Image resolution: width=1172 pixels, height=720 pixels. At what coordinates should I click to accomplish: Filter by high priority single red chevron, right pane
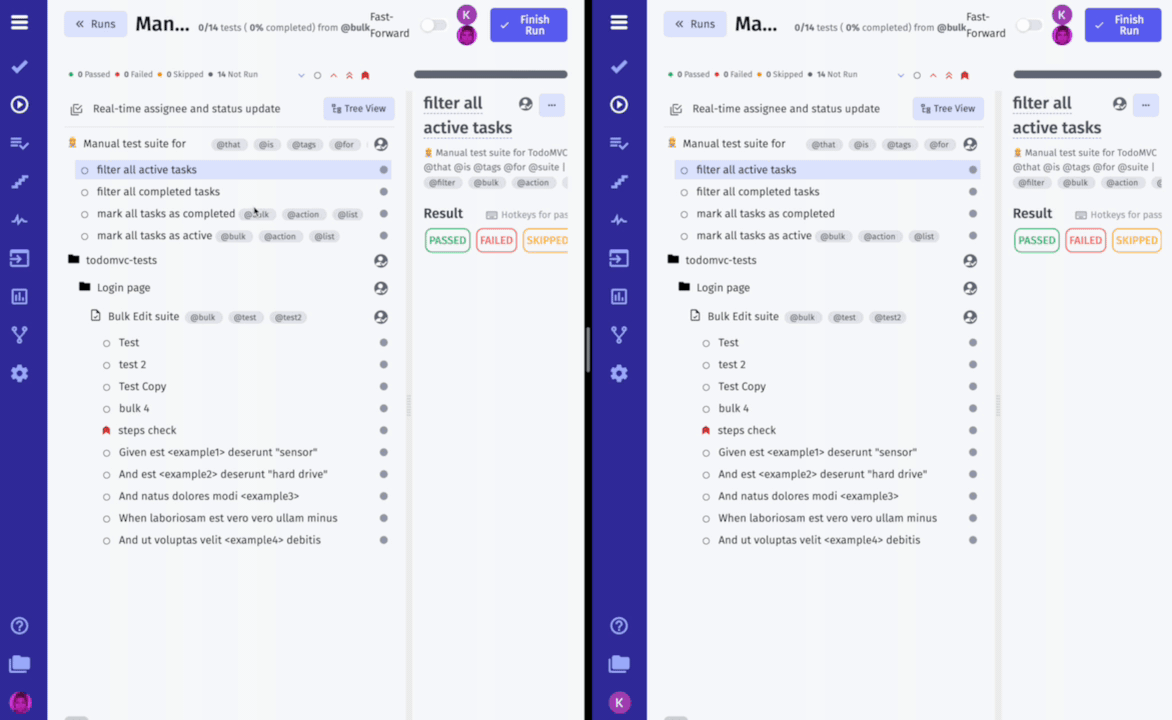pyautogui.click(x=933, y=76)
